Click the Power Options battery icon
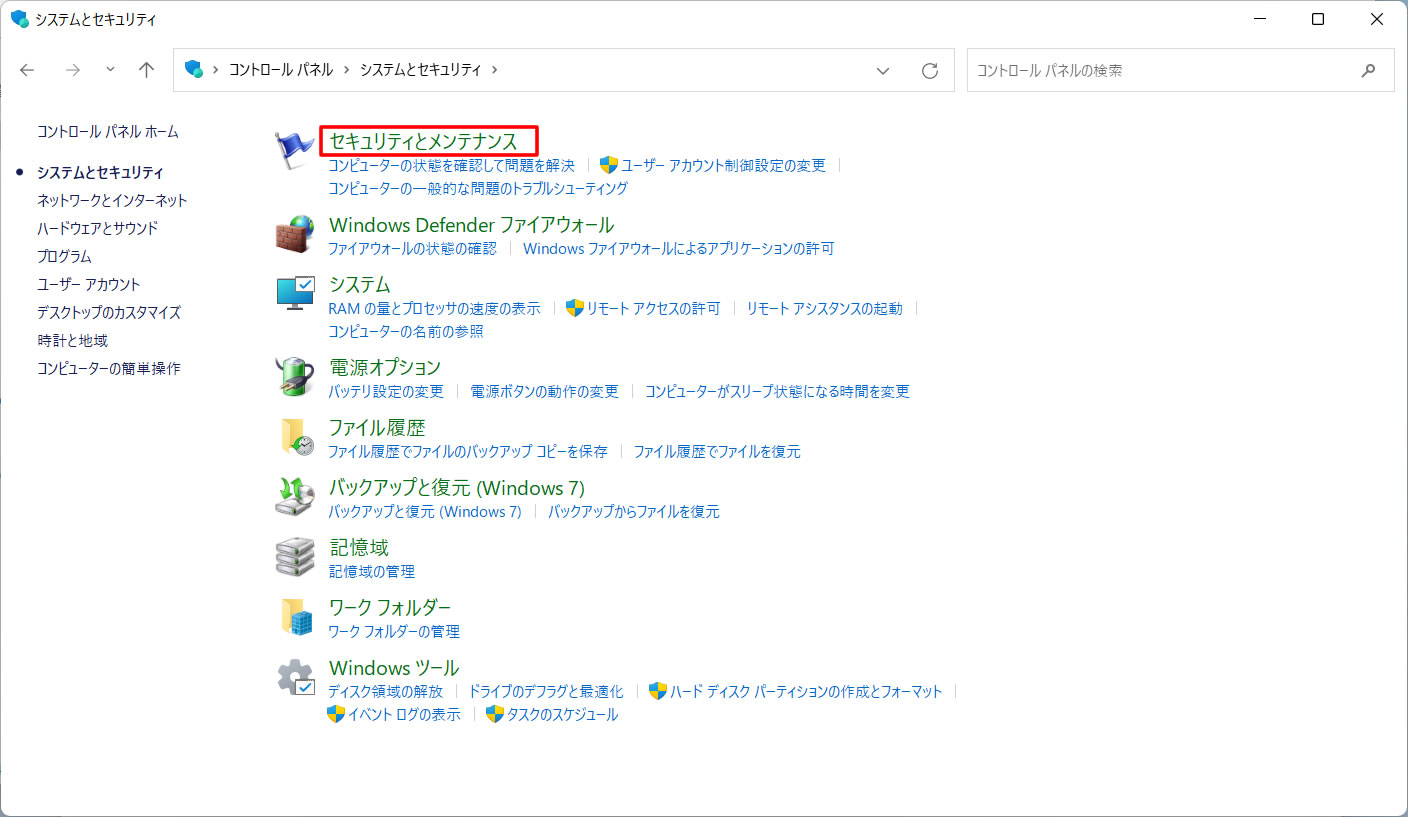The width and height of the screenshot is (1408, 817). pos(295,377)
